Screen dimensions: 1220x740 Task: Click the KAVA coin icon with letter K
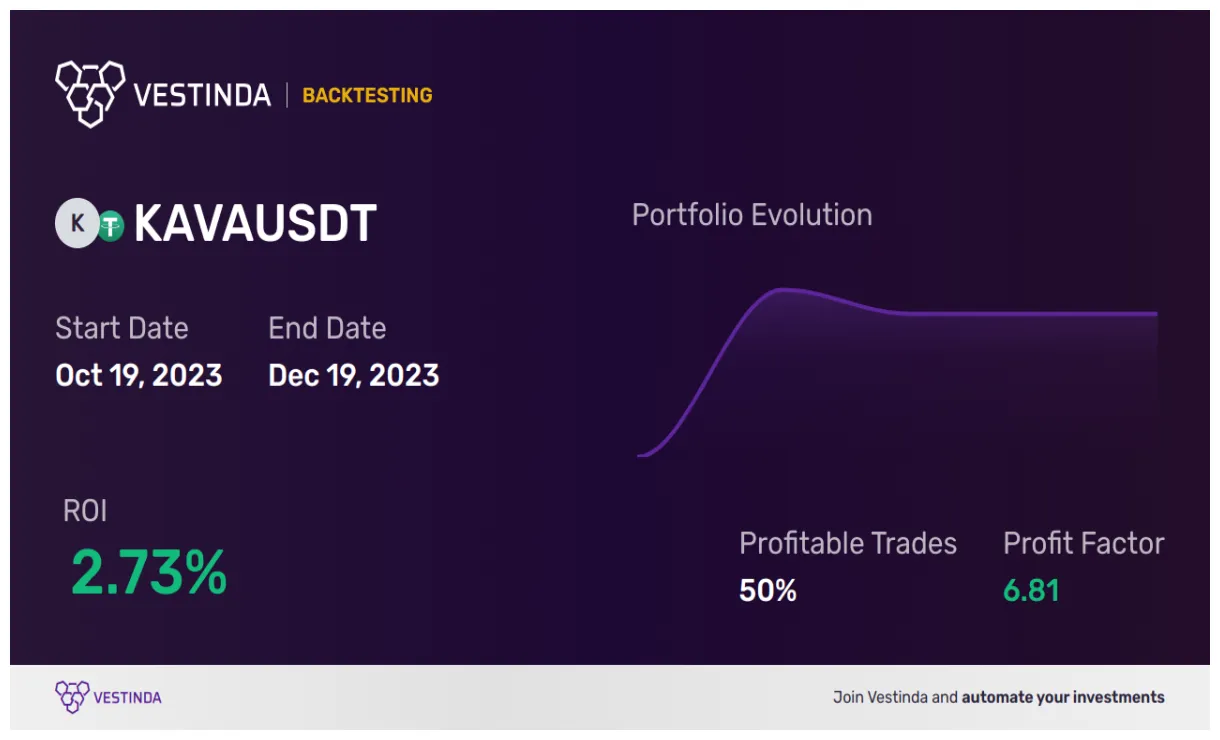click(76, 224)
